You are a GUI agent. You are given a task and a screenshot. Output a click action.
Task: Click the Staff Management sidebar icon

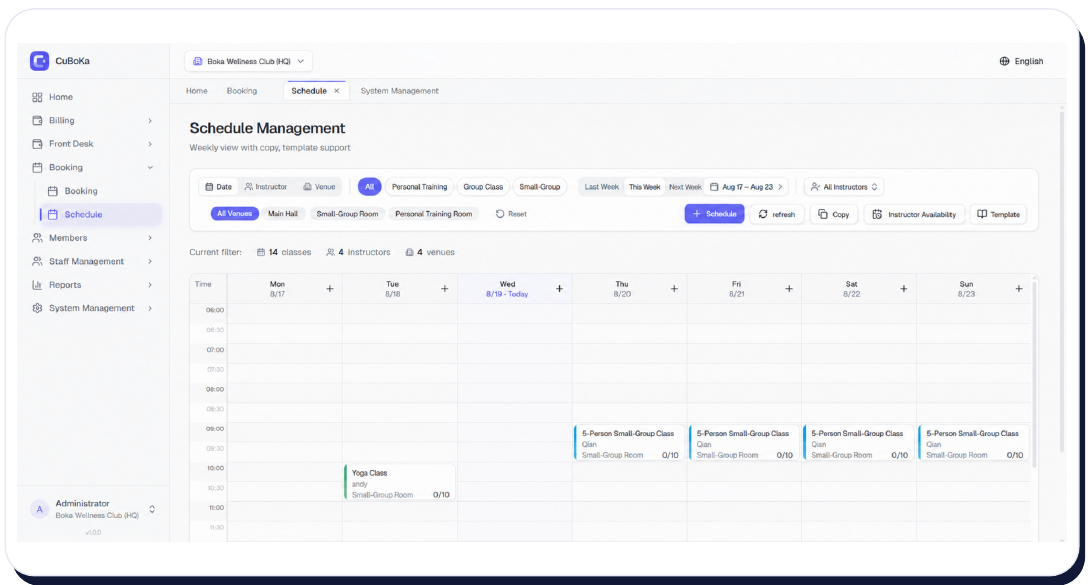(x=38, y=261)
